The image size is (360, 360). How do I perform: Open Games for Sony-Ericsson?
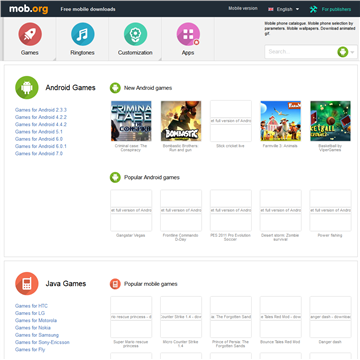[42, 342]
